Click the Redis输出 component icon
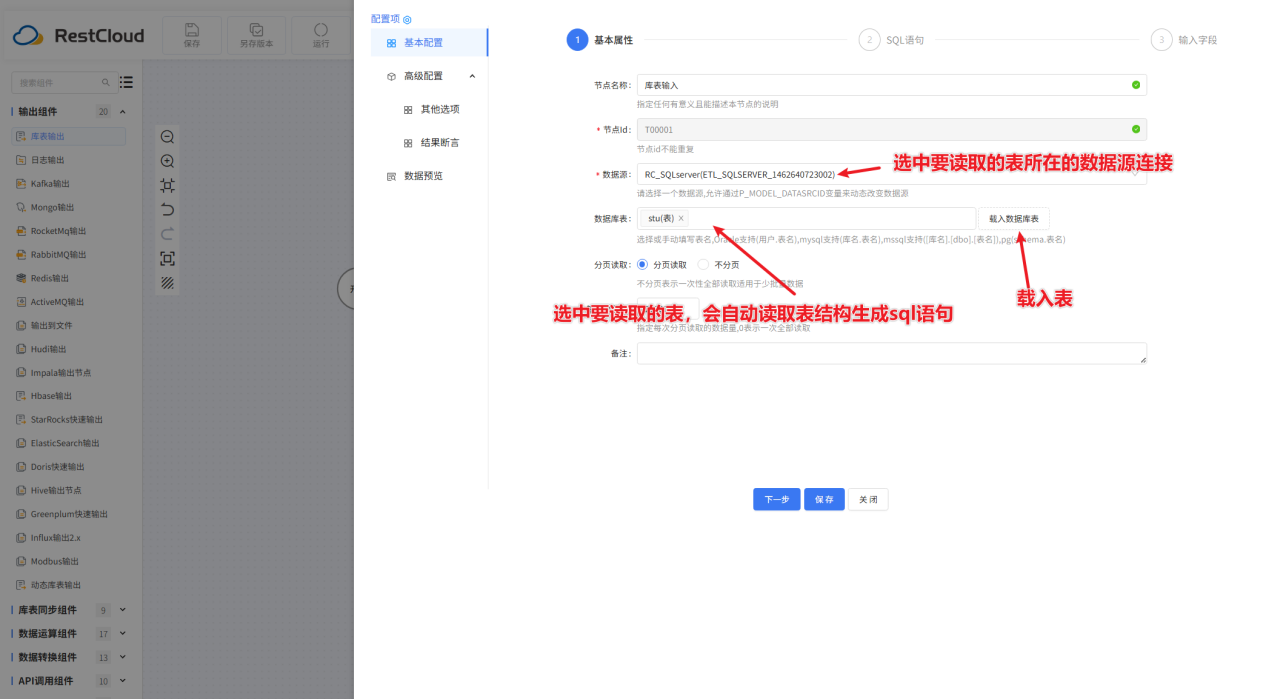The height and width of the screenshot is (699, 1266). tap(21, 278)
